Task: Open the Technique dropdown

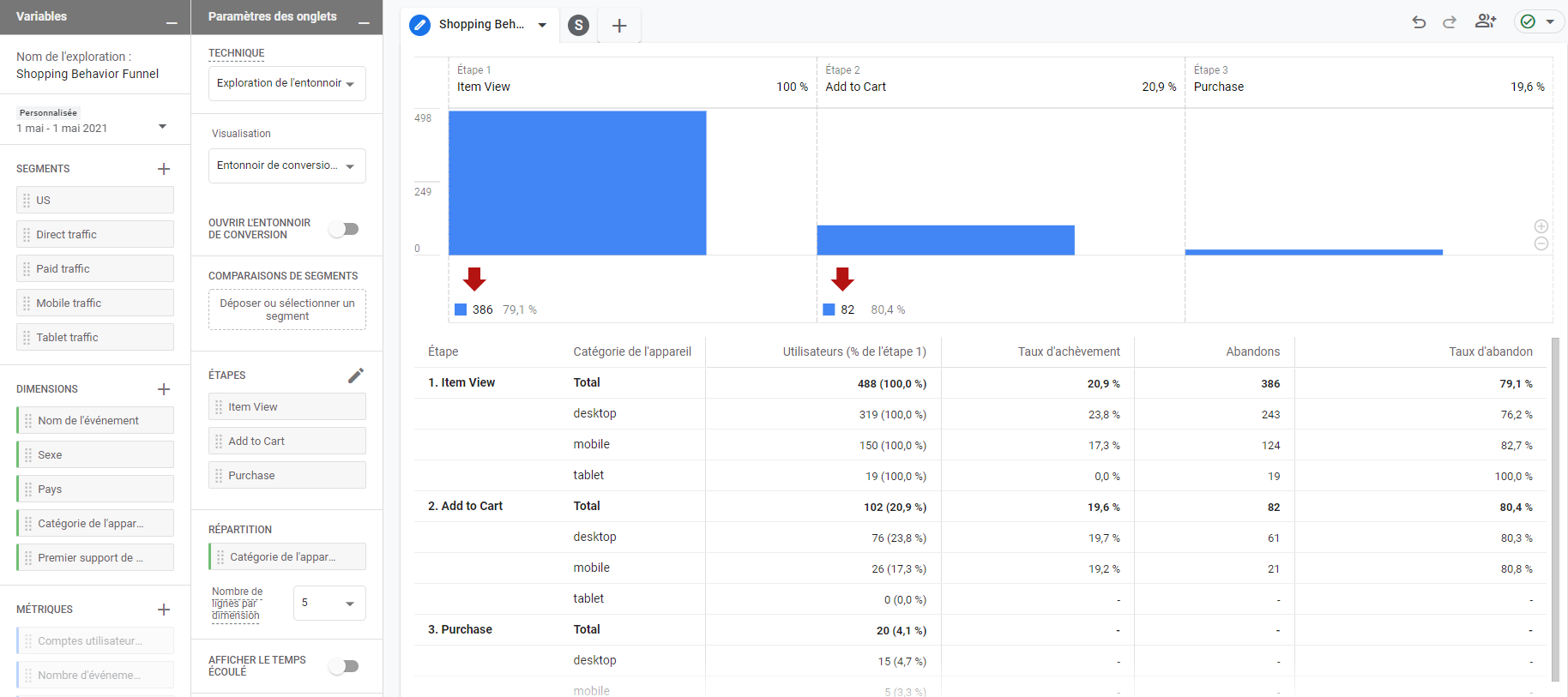Action: click(x=286, y=83)
